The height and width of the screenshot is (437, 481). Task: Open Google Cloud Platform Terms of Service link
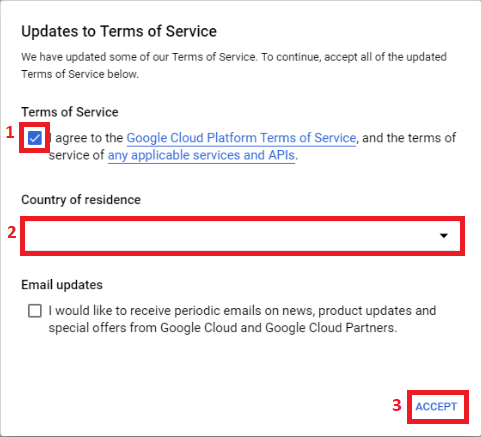[x=241, y=138]
